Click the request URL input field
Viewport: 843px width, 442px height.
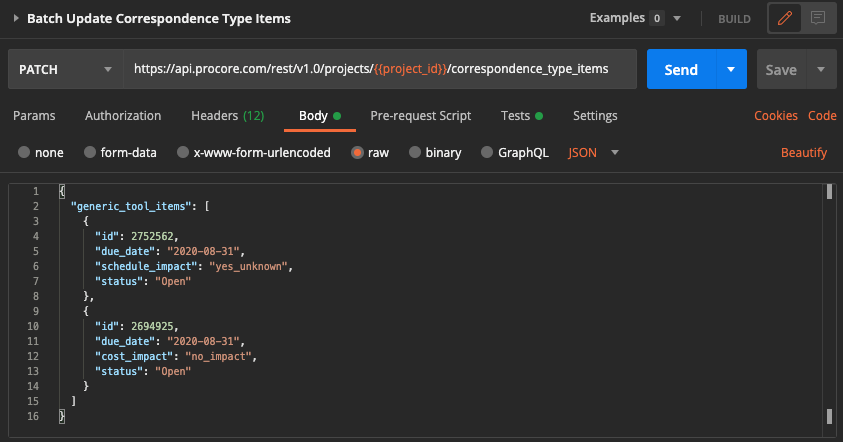[x=380, y=69]
